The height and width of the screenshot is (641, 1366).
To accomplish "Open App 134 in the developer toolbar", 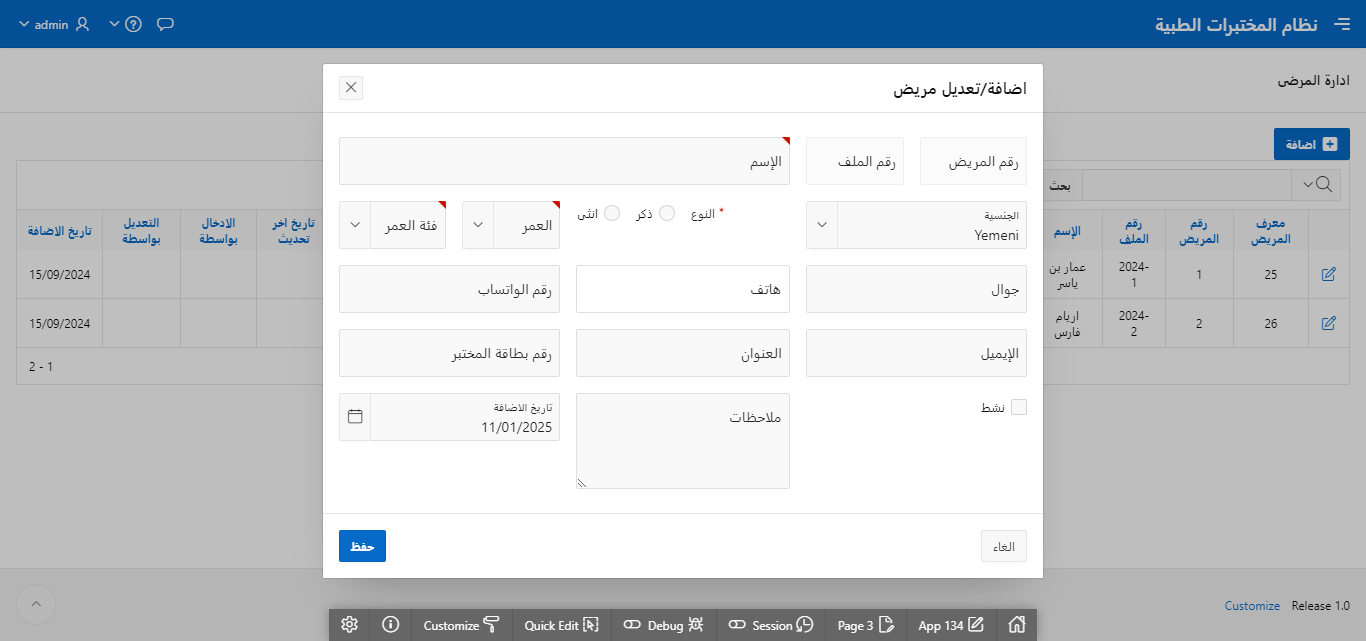I will click(951, 625).
